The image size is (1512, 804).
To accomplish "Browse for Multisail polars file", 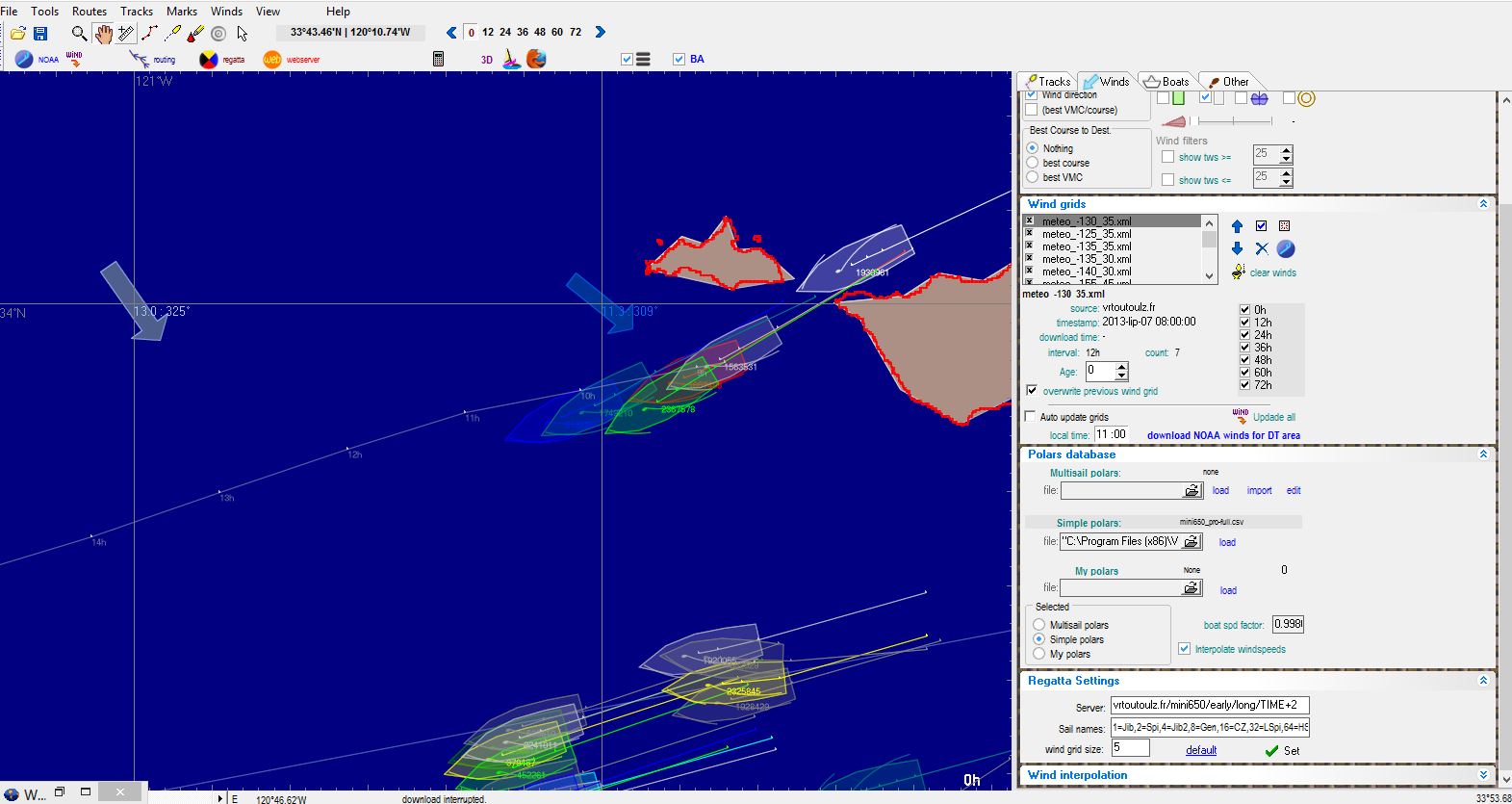I will coord(1192,491).
